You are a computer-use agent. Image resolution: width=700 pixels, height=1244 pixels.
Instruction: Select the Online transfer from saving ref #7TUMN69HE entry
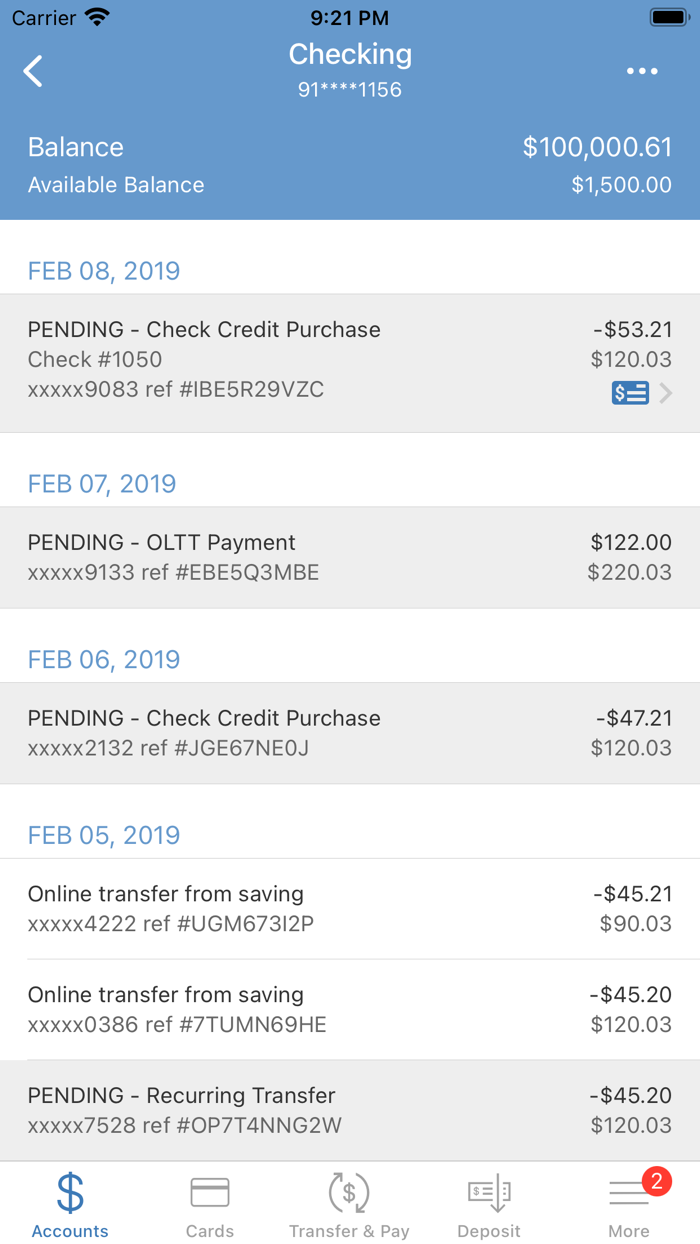click(x=350, y=1009)
